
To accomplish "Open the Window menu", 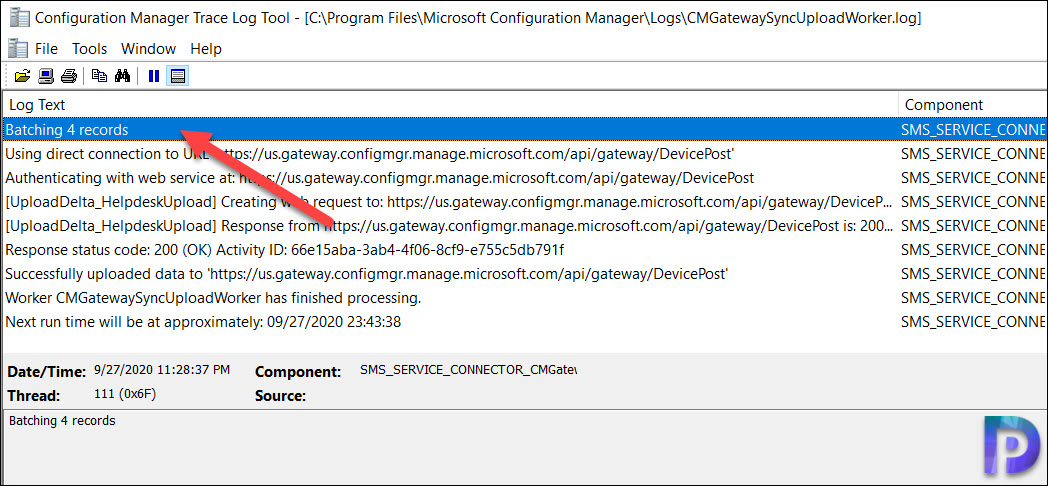I will click(148, 49).
